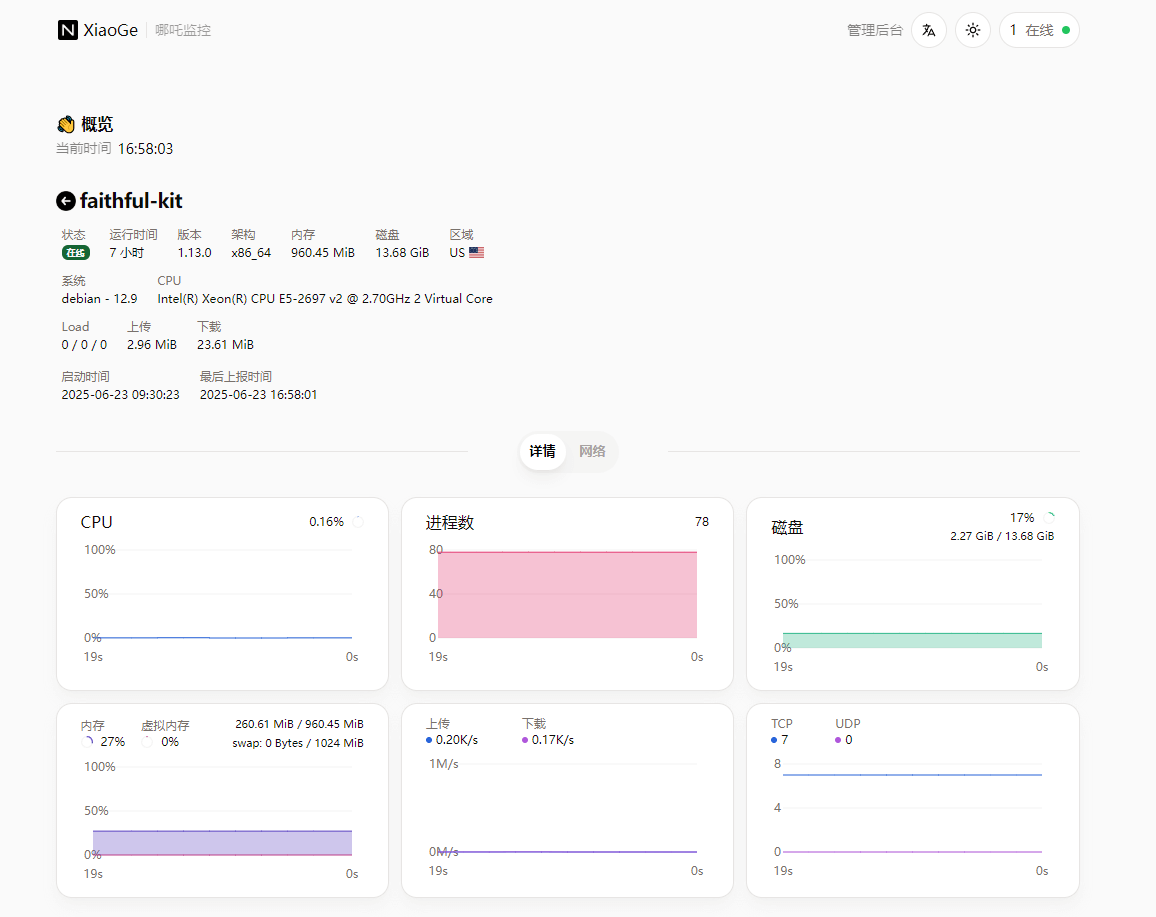The height and width of the screenshot is (917, 1156).
Task: Open the 管理后台 admin link
Action: [875, 30]
